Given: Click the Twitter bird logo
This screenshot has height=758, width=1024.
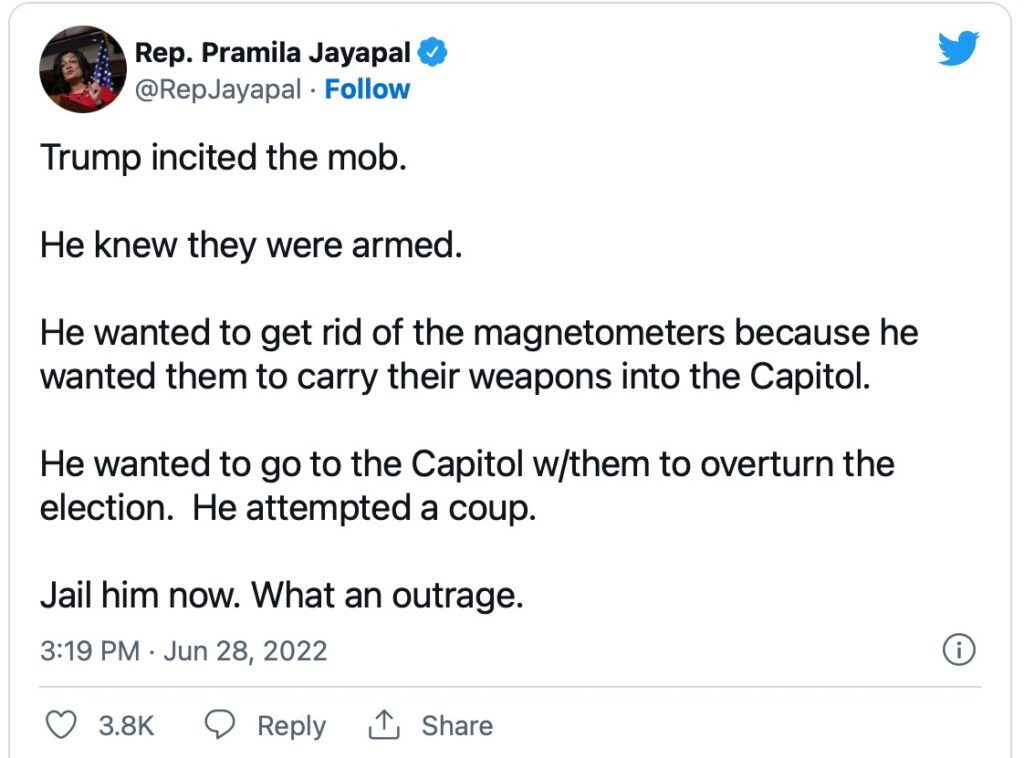Looking at the screenshot, I should tap(958, 49).
